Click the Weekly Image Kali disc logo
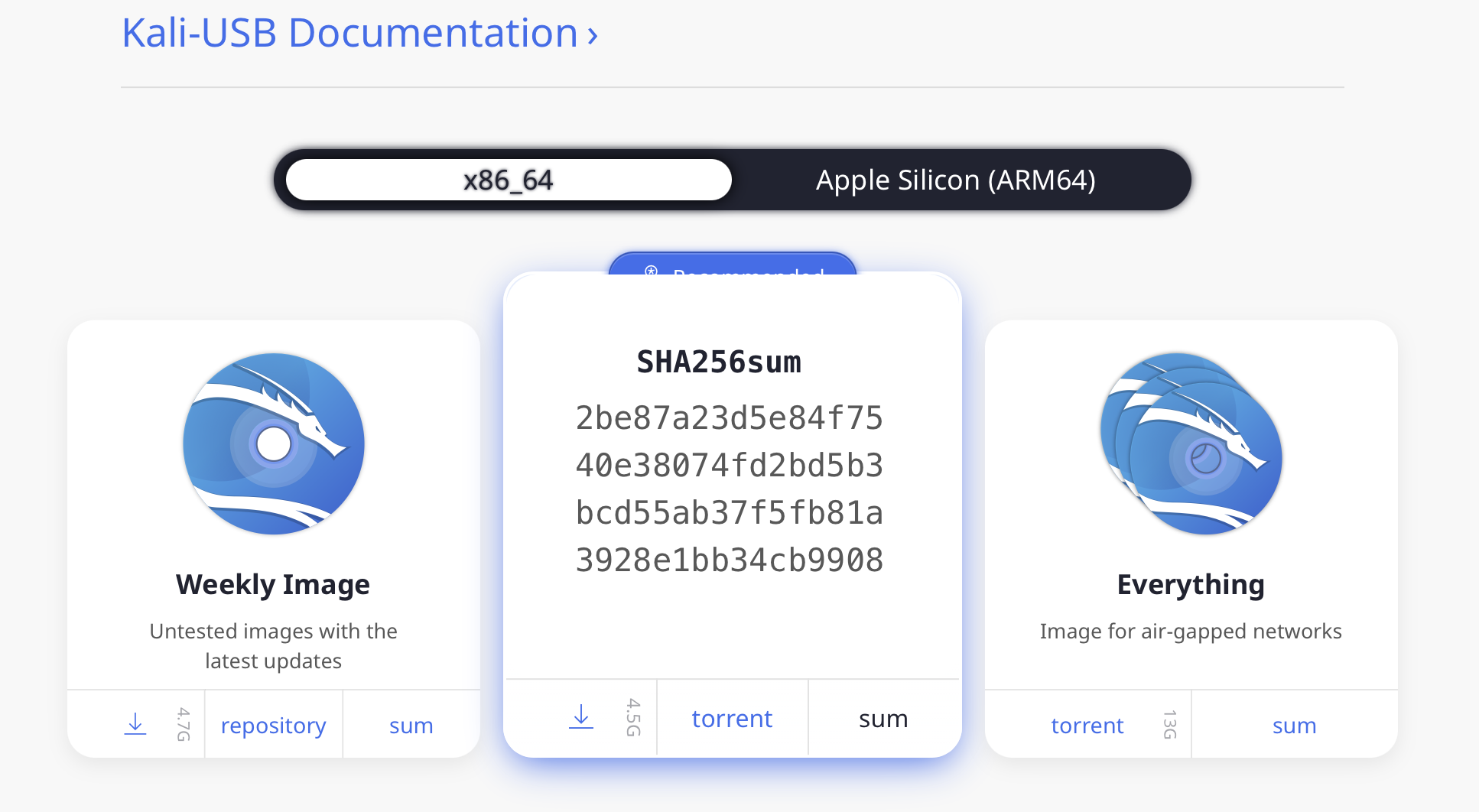Image resolution: width=1479 pixels, height=812 pixels. (274, 443)
